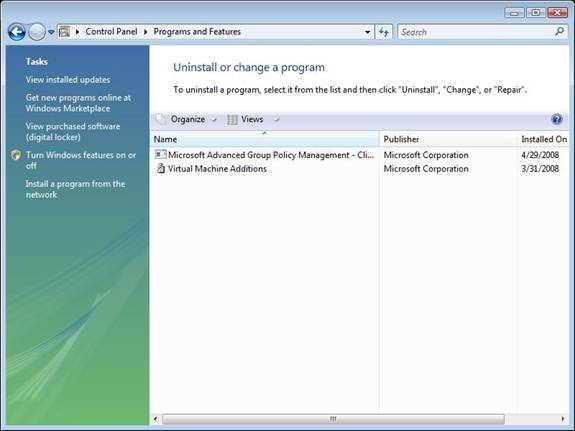Select Control Panel in the breadcrumb
This screenshot has width=575, height=431.
coord(111,32)
